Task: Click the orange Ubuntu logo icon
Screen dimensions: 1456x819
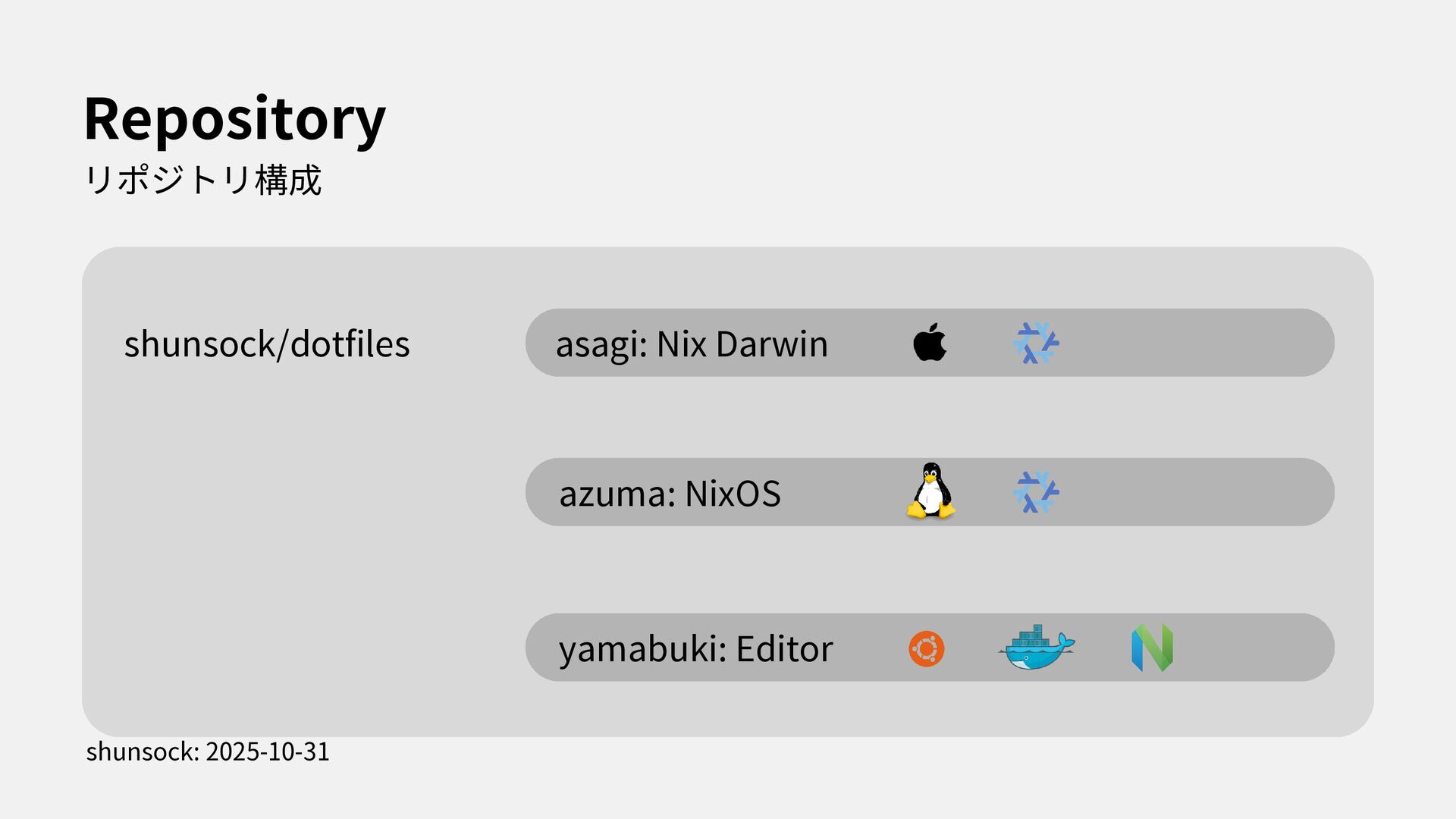Action: [x=927, y=648]
